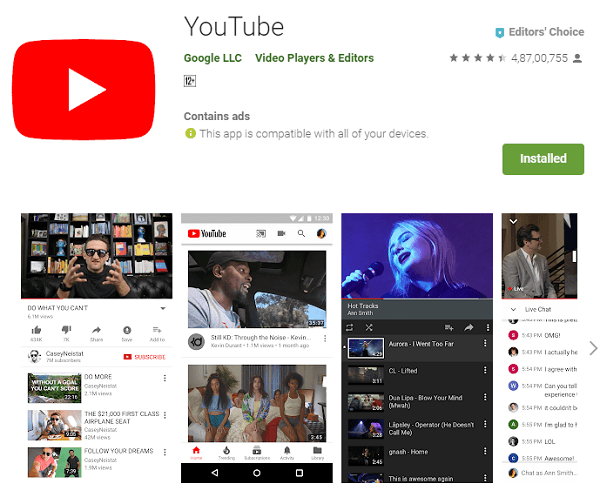Click the cast screen icon

pyautogui.click(x=261, y=233)
